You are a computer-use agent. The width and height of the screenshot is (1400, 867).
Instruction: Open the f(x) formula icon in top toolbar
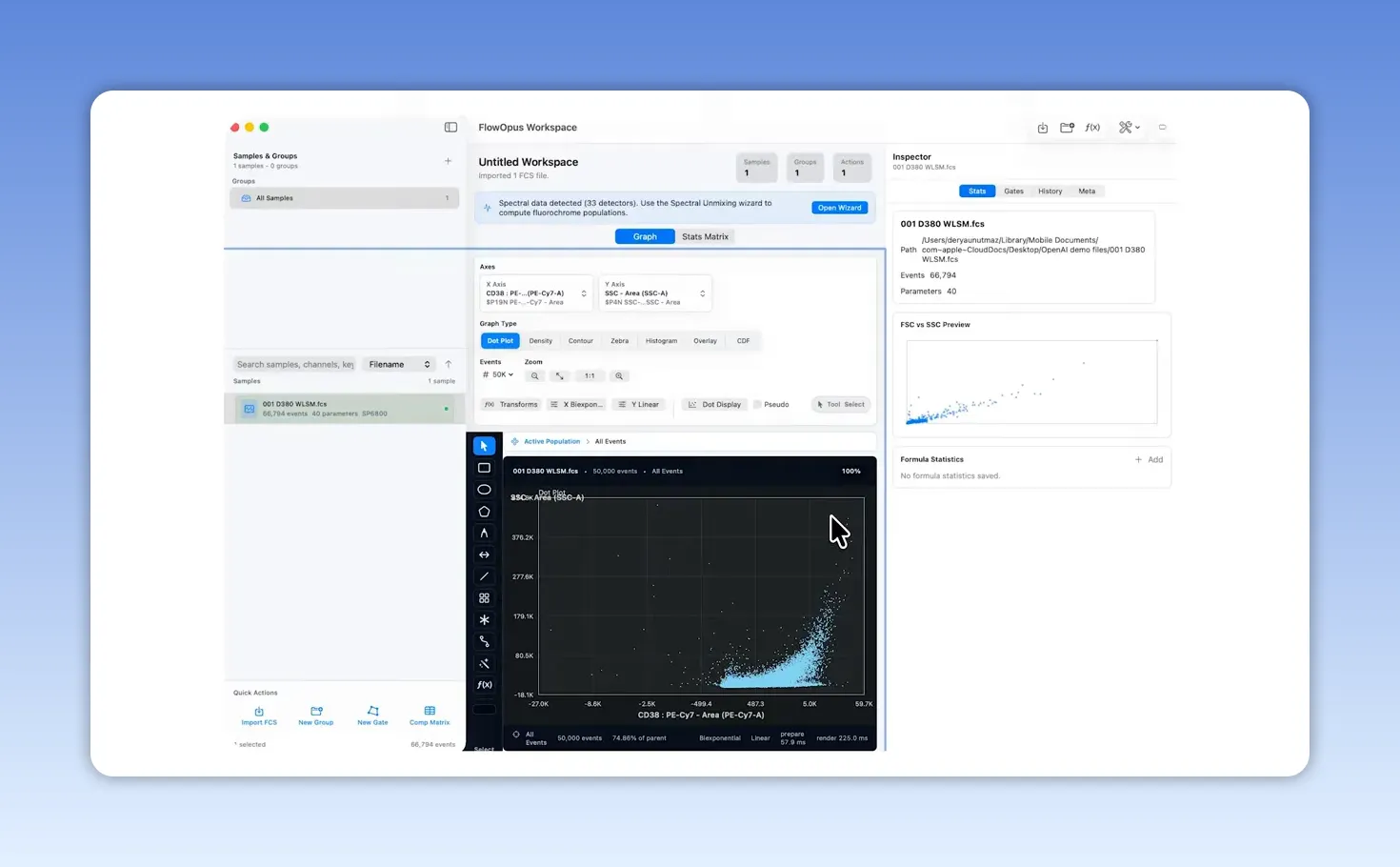point(1092,128)
